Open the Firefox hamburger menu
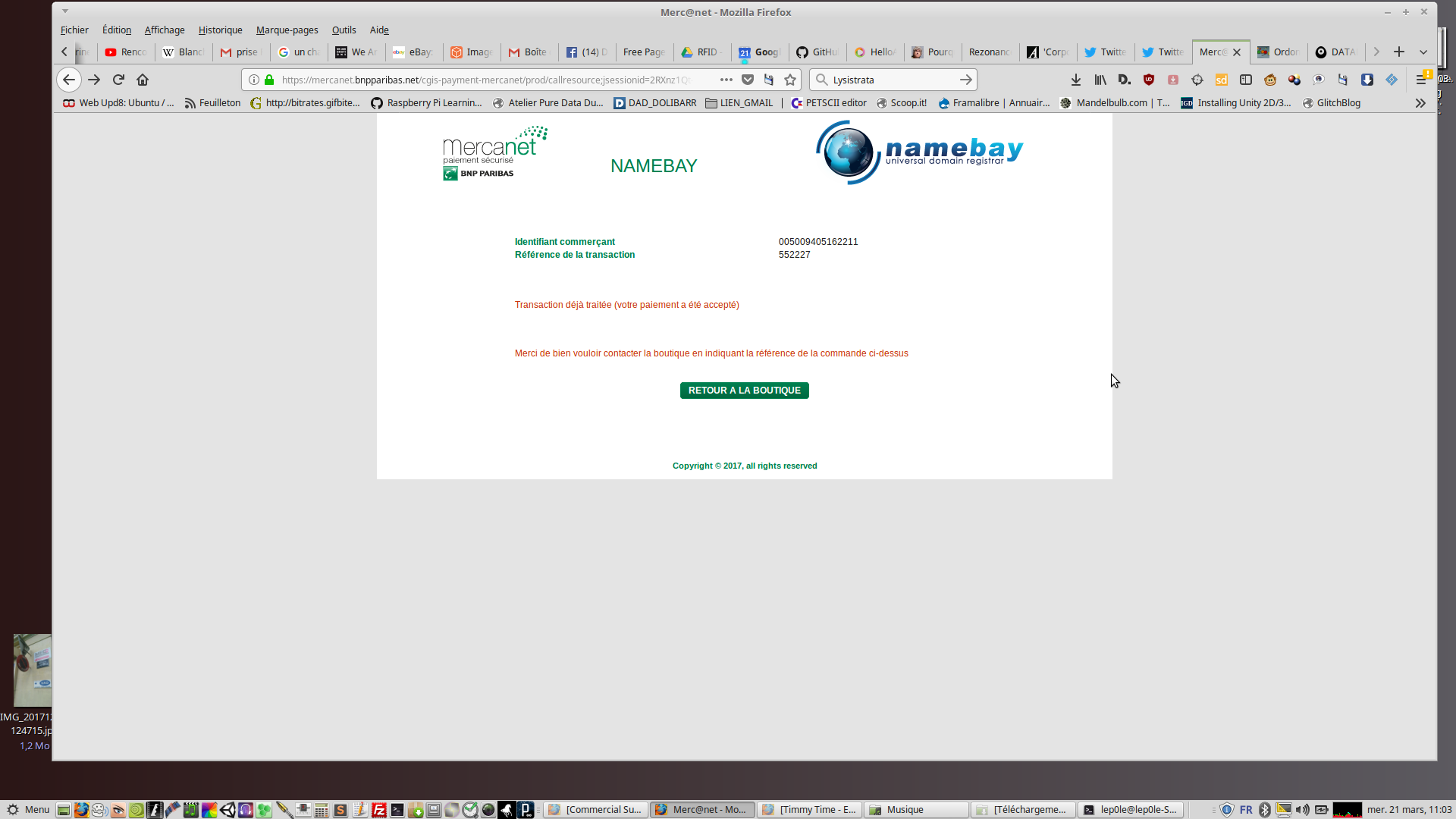The height and width of the screenshot is (819, 1456). point(1421,80)
